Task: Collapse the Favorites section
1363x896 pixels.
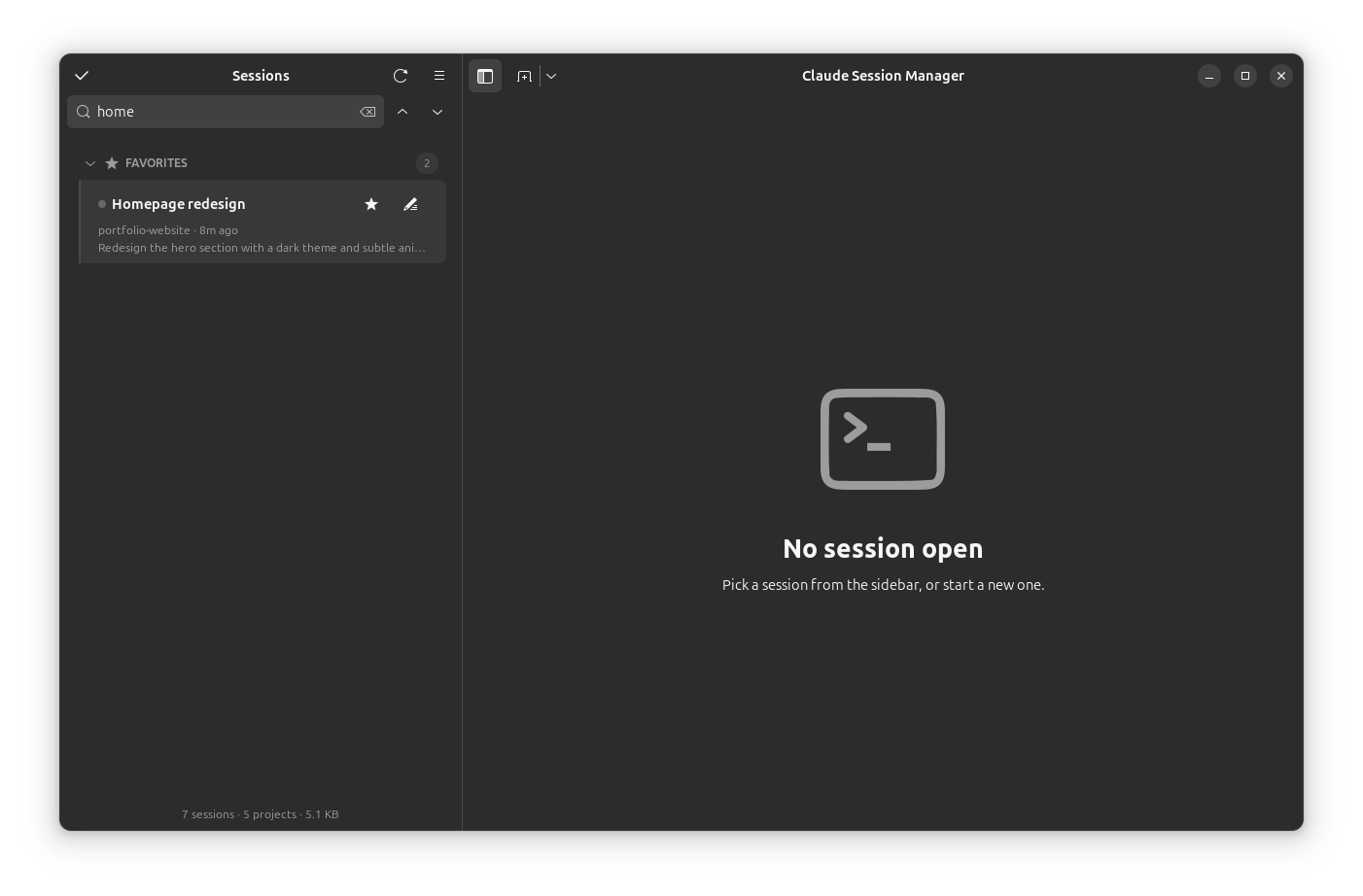Action: (x=90, y=163)
